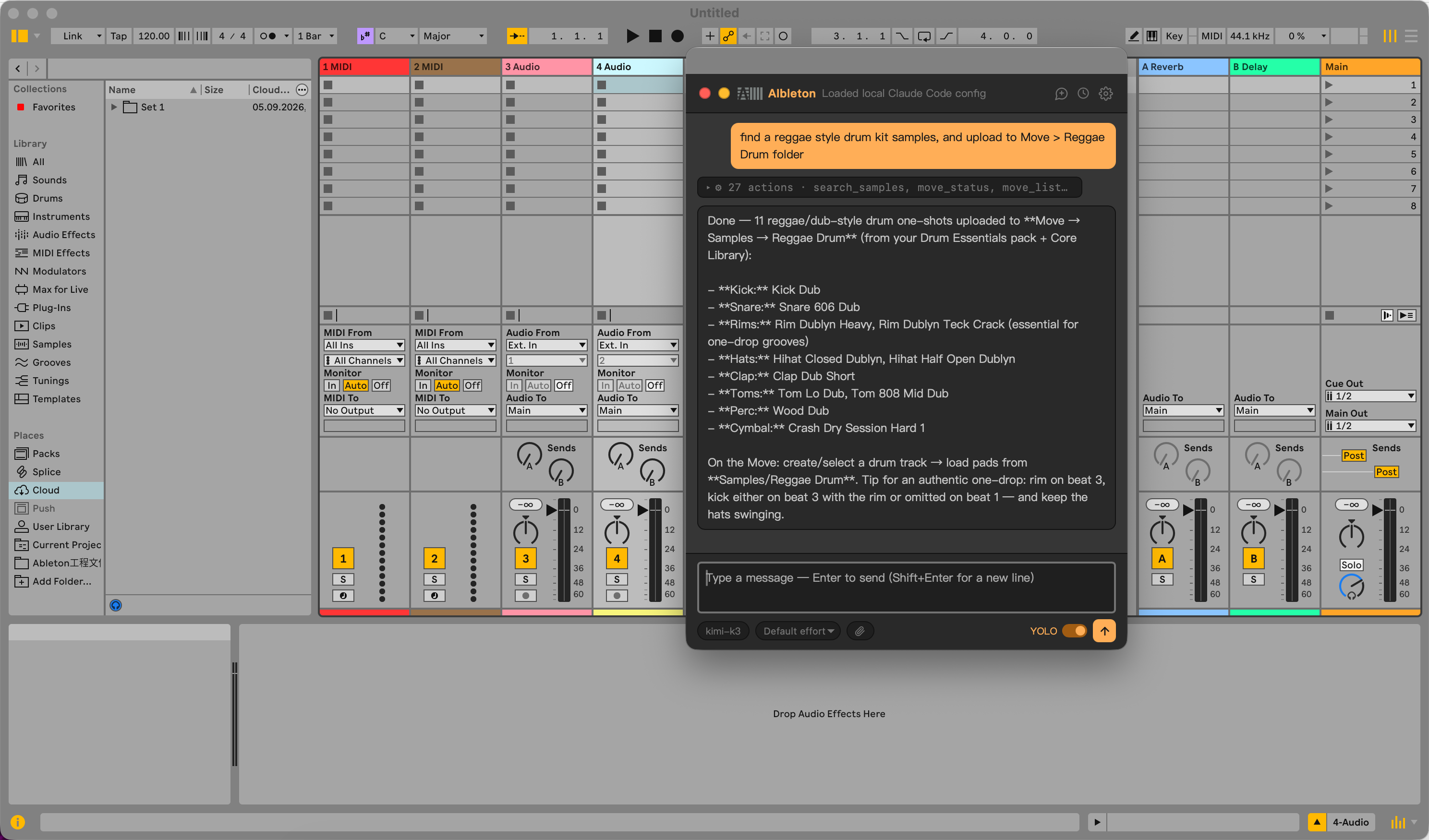Open the Major scale dropdown
Screen dimensions: 1429x840
click(453, 36)
